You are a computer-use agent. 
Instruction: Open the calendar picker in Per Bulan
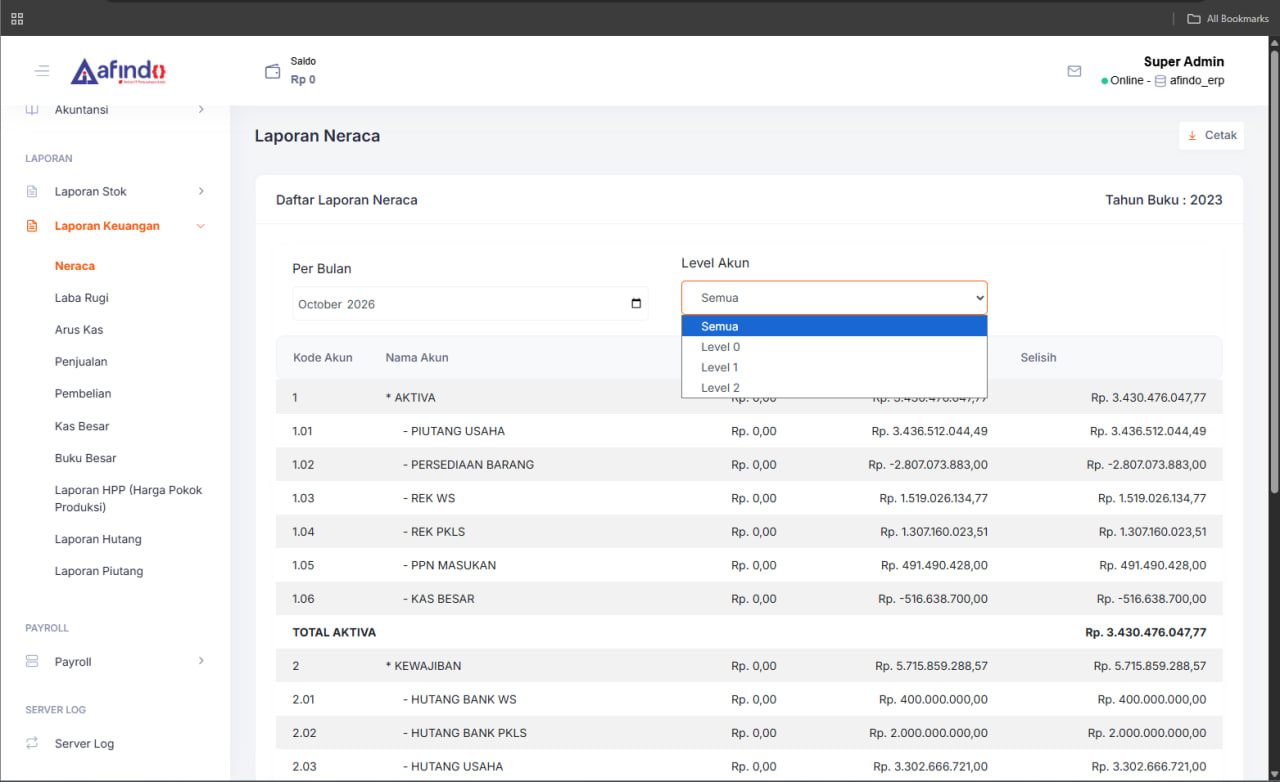636,304
